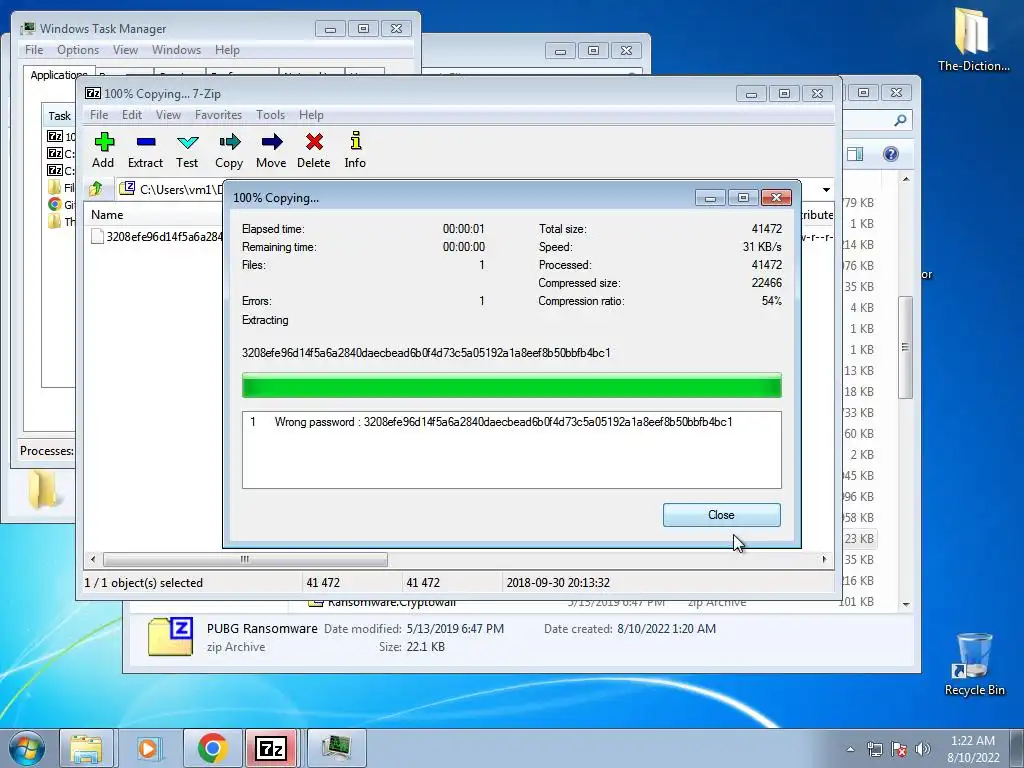Screen dimensions: 1024x768
Task: Open the Recycle Bin desktop icon
Action: 974,665
